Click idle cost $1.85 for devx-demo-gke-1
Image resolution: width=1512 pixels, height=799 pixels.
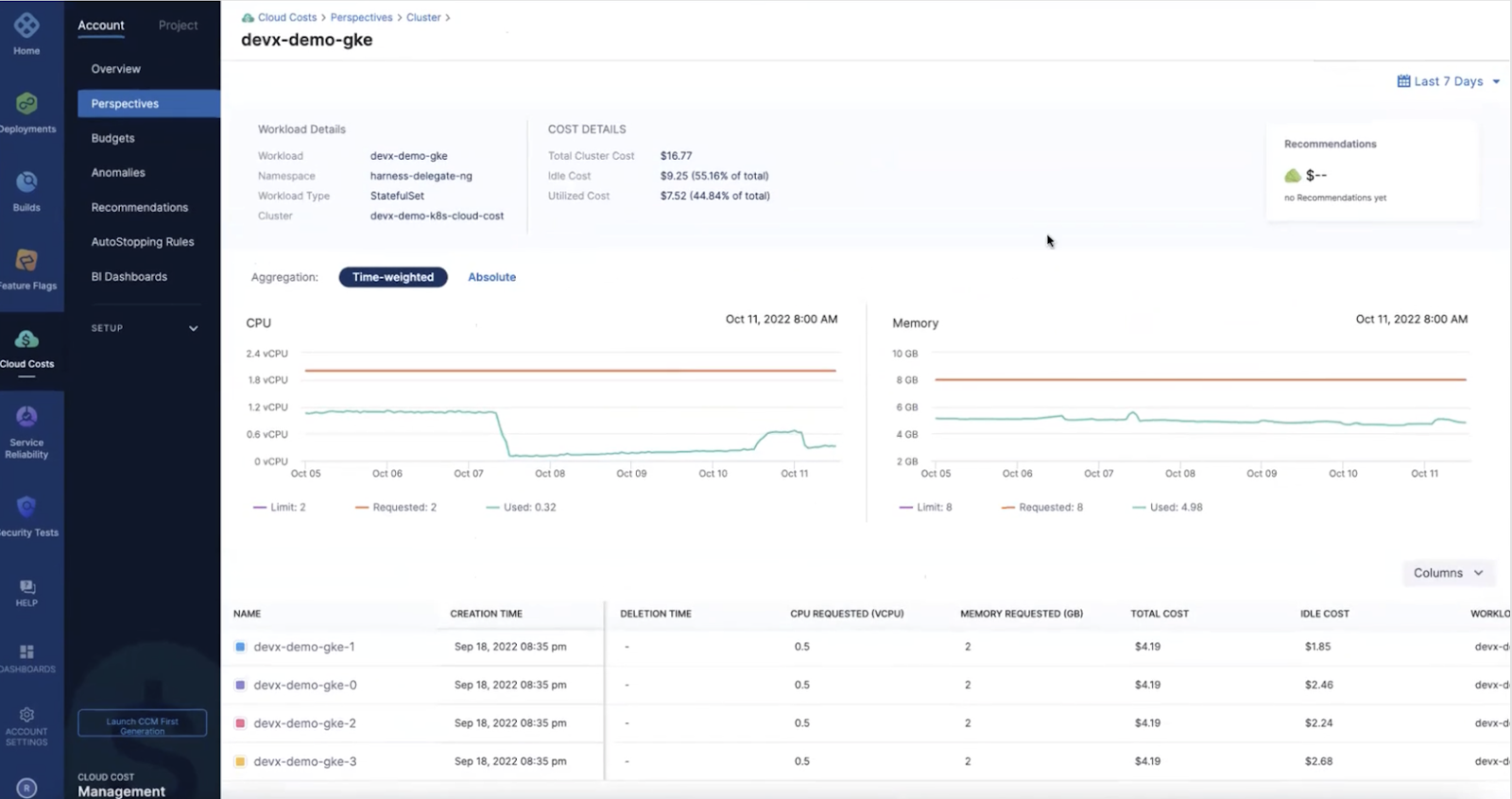coord(1317,647)
